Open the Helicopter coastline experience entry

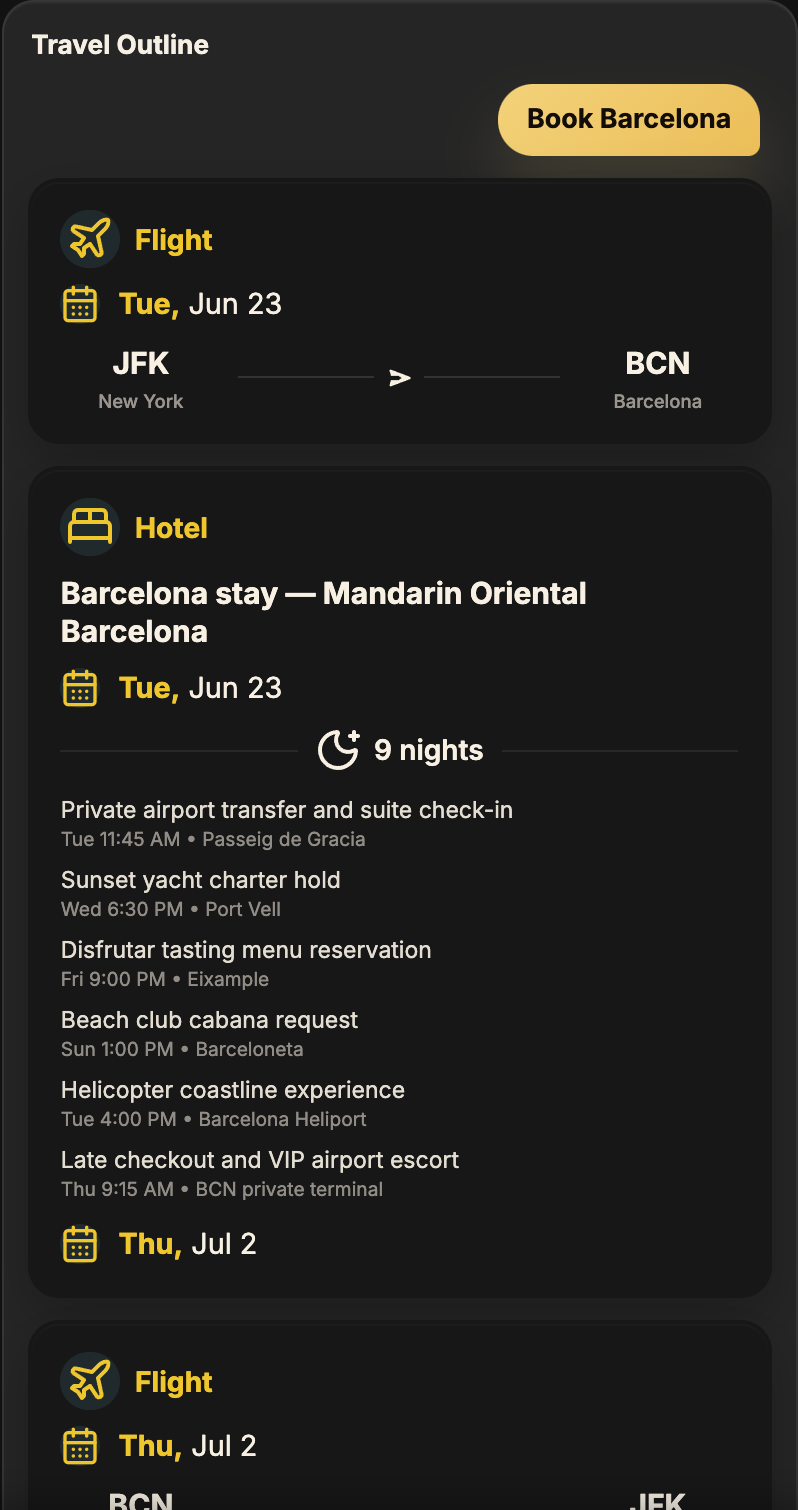(233, 1090)
